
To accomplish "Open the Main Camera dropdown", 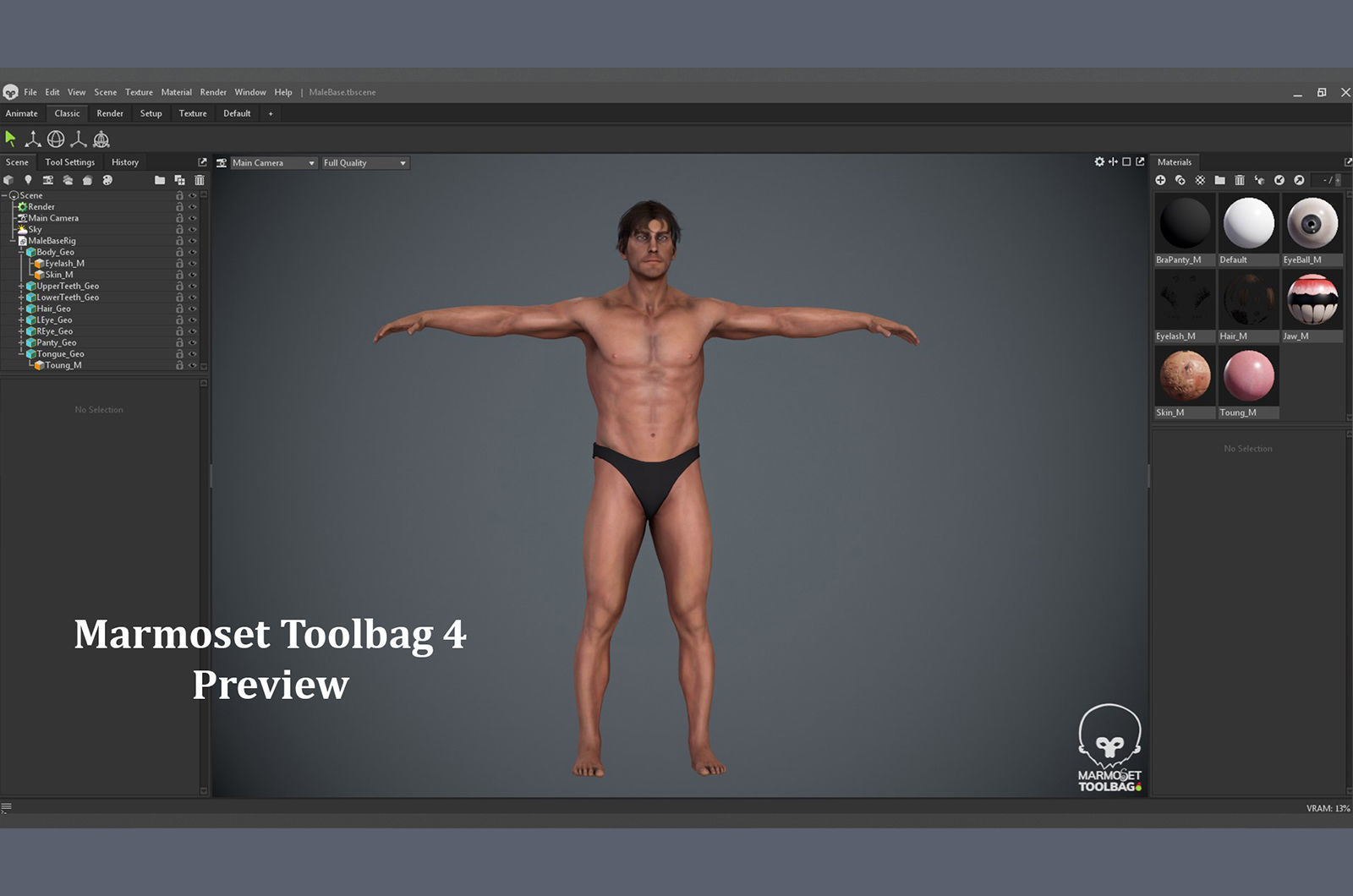I will pos(274,162).
